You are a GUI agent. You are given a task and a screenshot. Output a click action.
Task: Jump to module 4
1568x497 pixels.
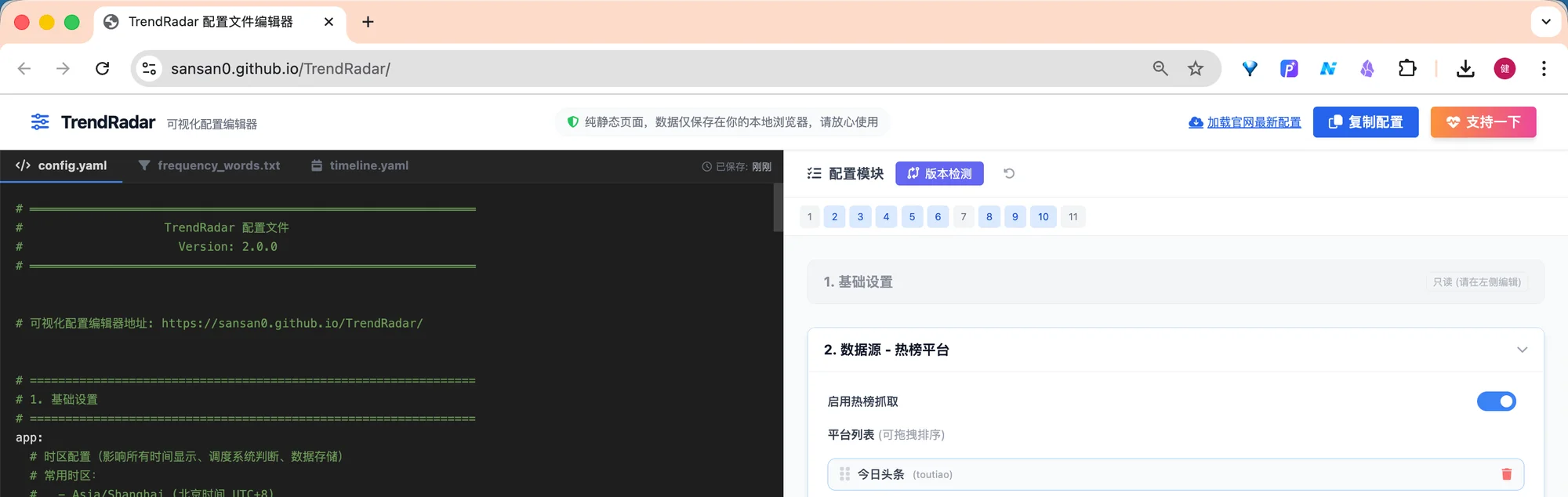click(x=886, y=217)
